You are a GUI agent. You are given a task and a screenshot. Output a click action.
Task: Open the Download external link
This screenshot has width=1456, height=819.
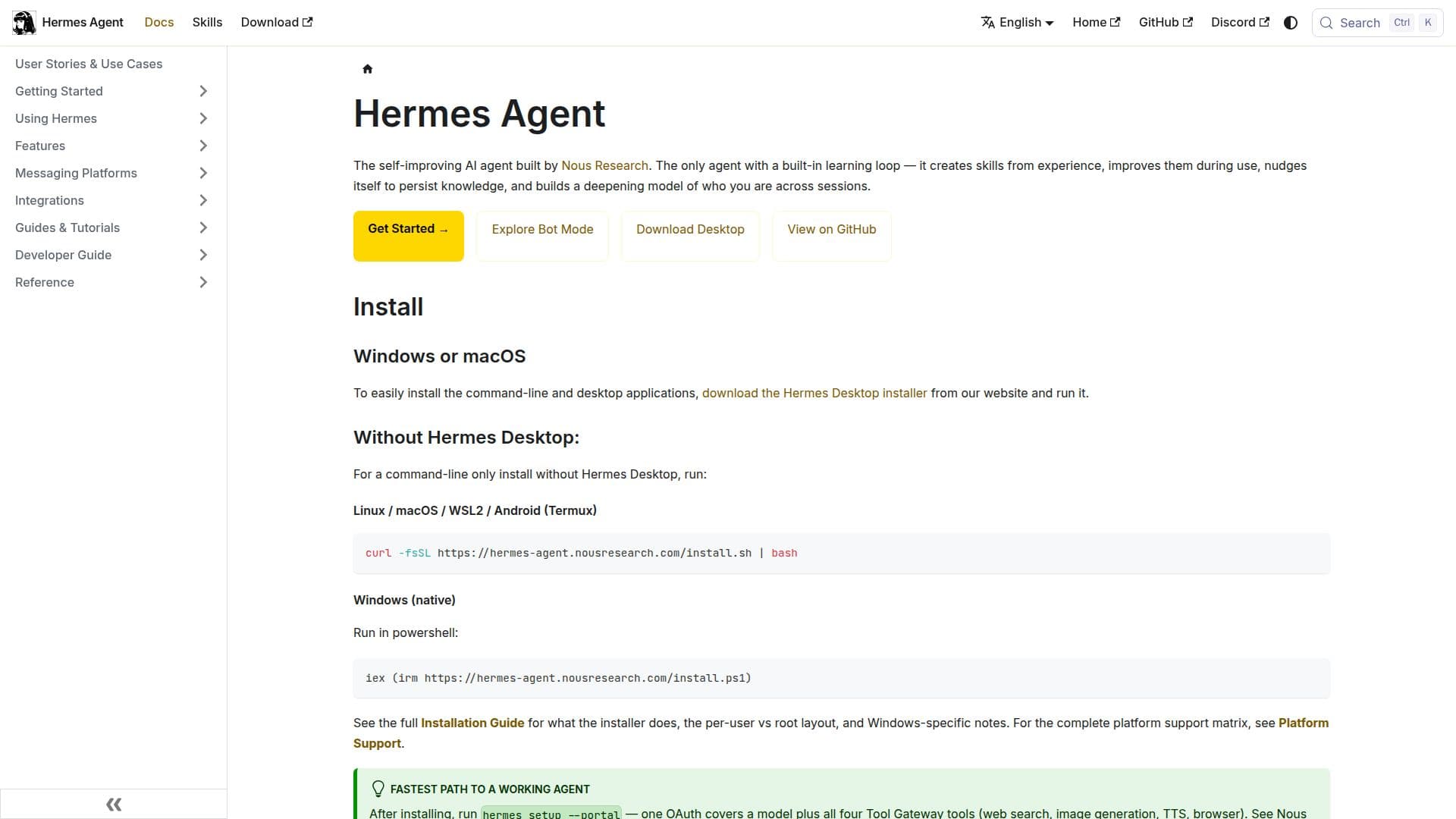coord(277,23)
